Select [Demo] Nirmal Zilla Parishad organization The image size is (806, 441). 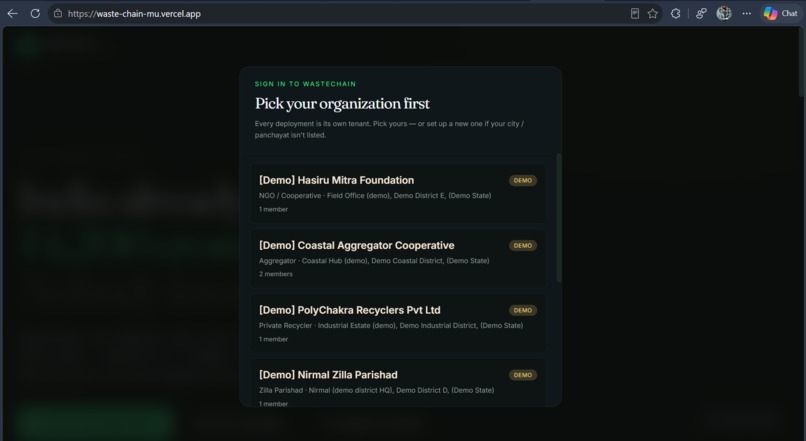(398, 383)
